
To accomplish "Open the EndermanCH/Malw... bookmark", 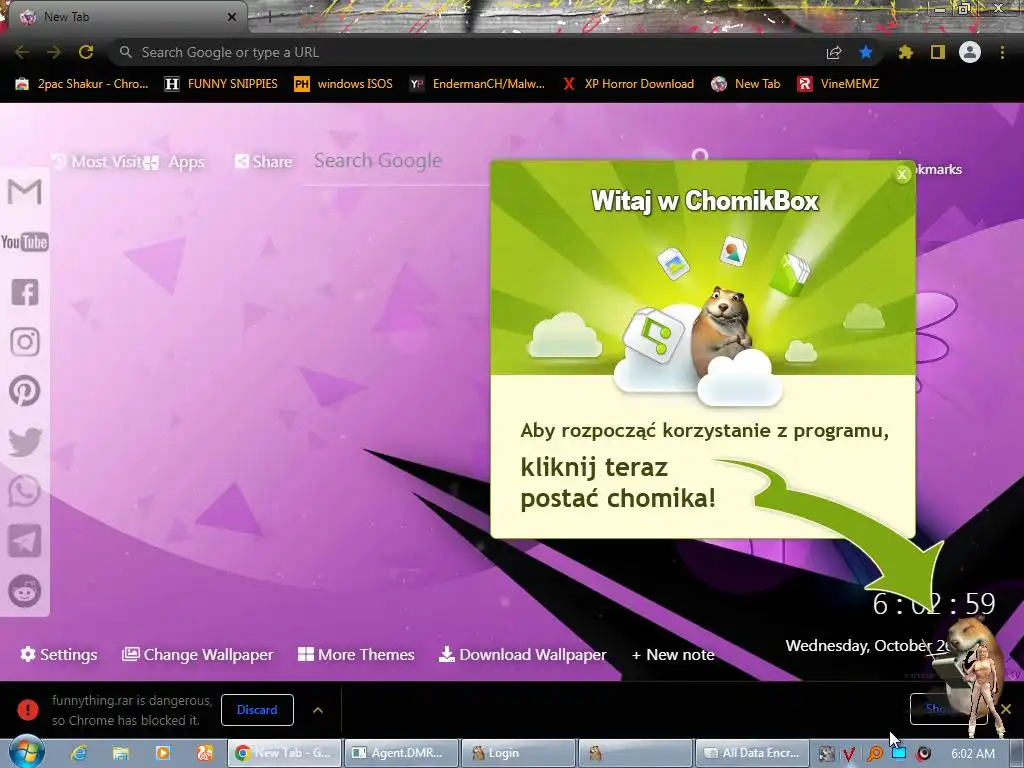I will pos(477,84).
